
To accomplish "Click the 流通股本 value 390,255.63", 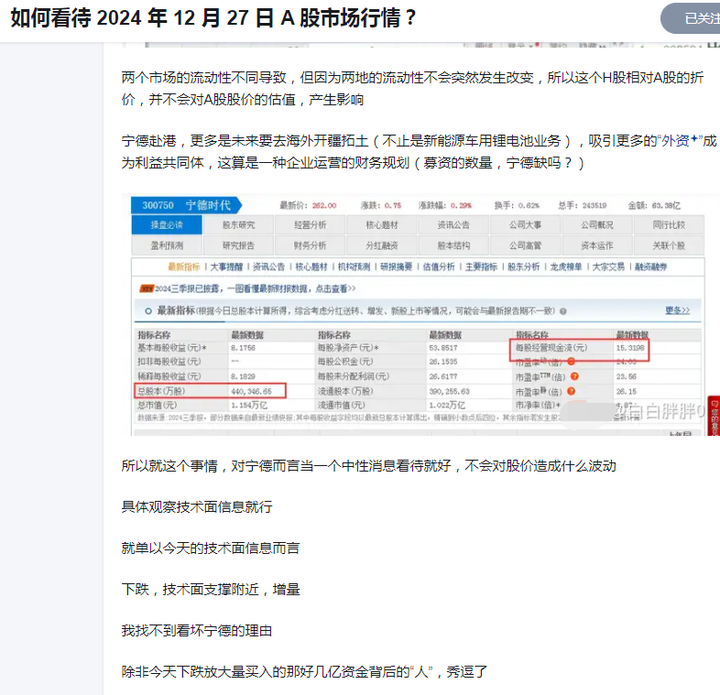I will tap(449, 391).
